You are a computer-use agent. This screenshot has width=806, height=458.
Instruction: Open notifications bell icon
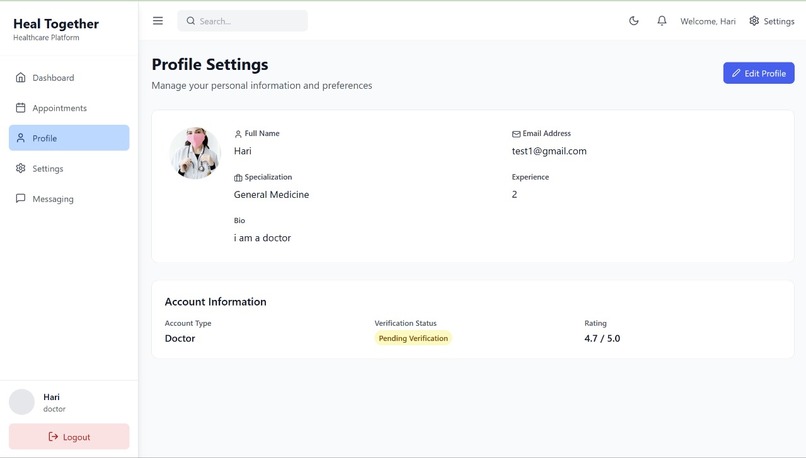(662, 21)
